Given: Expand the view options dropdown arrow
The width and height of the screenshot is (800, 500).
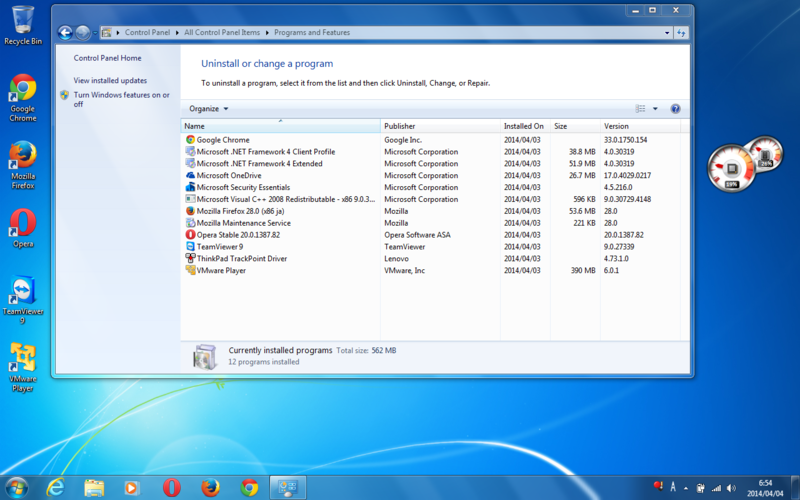Looking at the screenshot, I should pyautogui.click(x=655, y=109).
